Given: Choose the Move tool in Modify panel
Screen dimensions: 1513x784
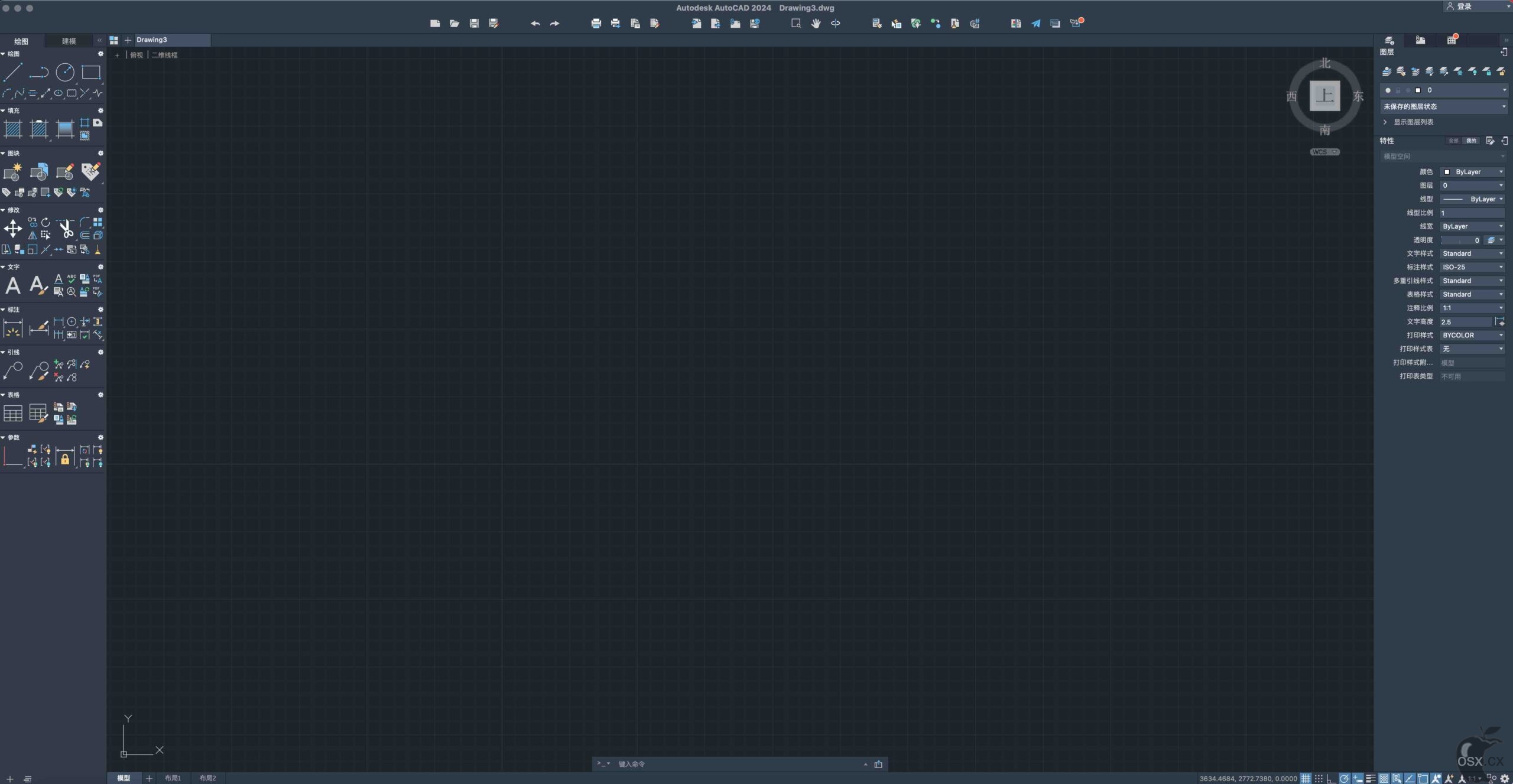Looking at the screenshot, I should click(x=13, y=229).
